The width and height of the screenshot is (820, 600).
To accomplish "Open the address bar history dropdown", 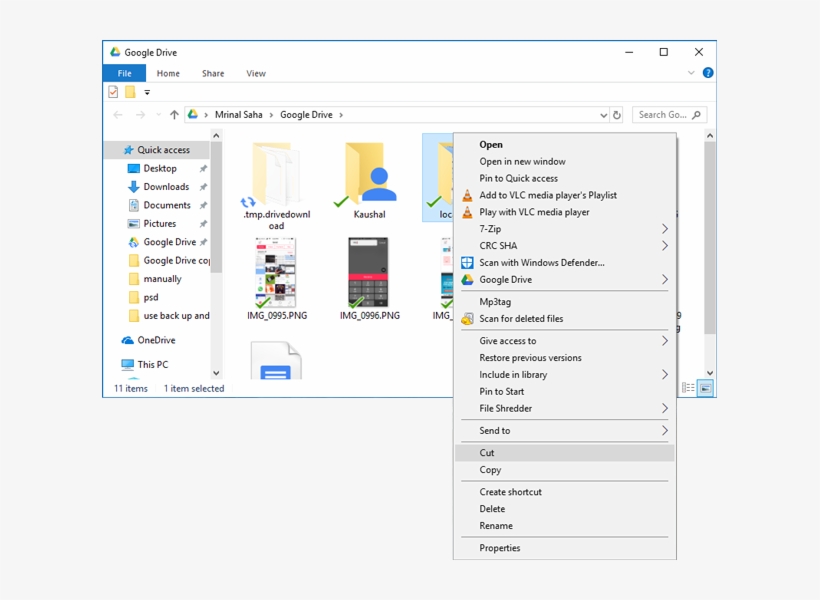I will pyautogui.click(x=603, y=115).
